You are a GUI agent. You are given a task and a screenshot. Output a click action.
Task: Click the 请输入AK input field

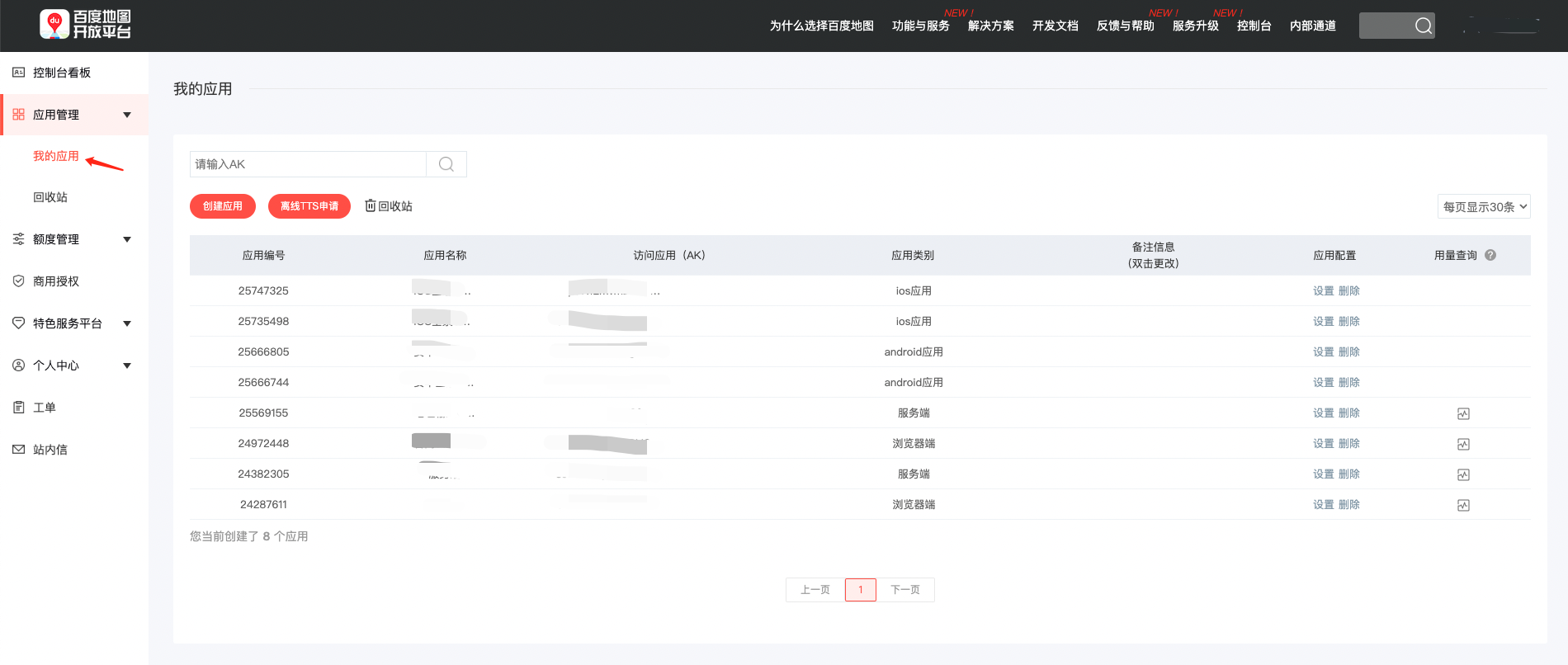point(308,164)
